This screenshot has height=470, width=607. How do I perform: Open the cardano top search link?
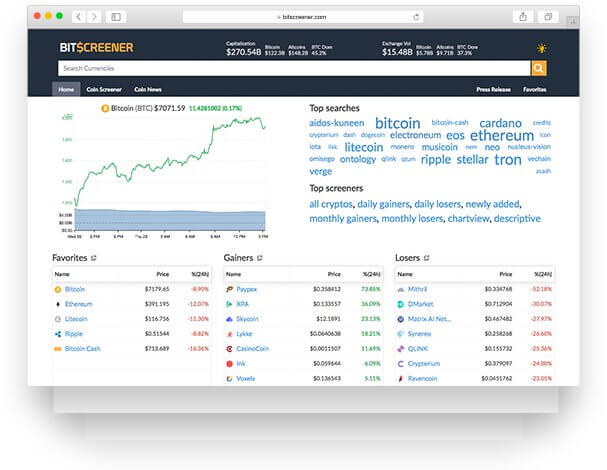(501, 123)
